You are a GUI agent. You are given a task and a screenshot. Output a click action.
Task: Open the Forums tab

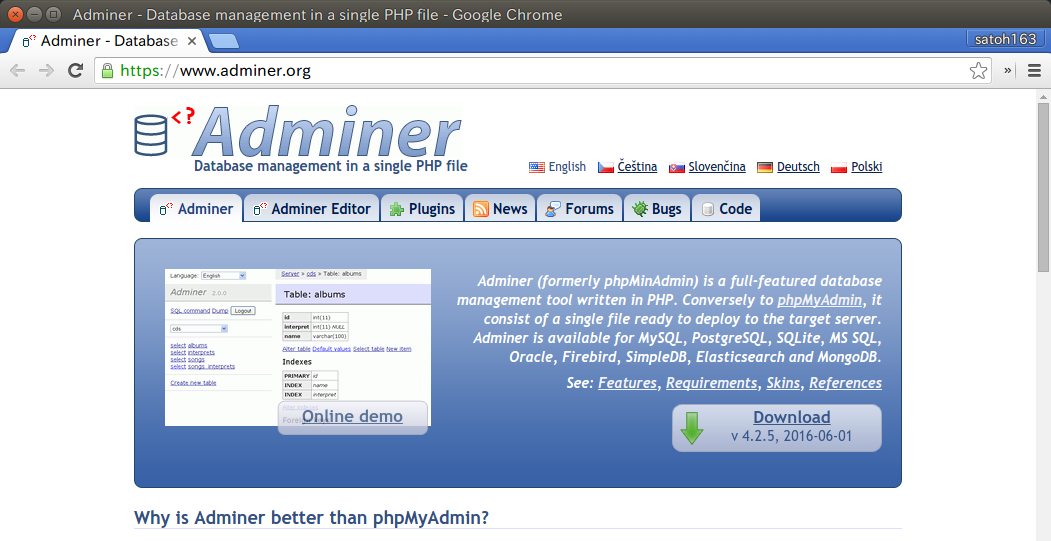click(x=579, y=208)
